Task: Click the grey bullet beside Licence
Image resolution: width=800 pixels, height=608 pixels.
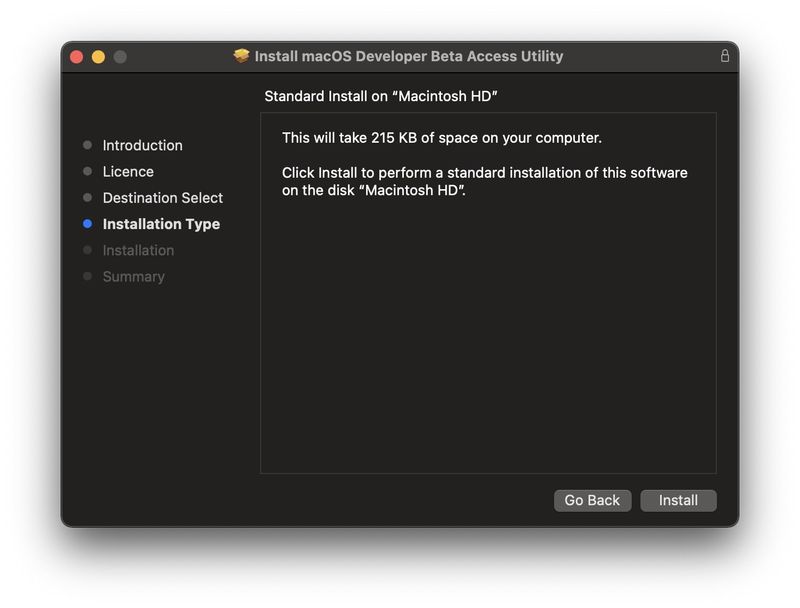Action: [87, 171]
